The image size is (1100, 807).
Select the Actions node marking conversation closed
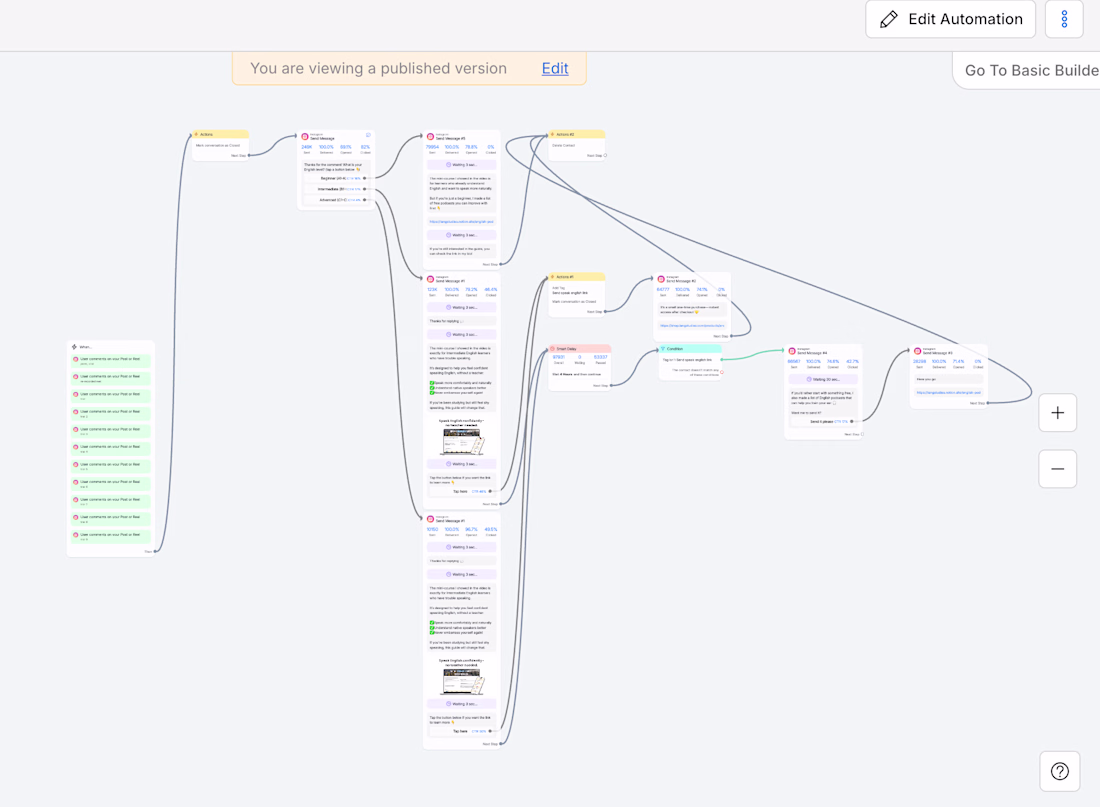(x=220, y=145)
